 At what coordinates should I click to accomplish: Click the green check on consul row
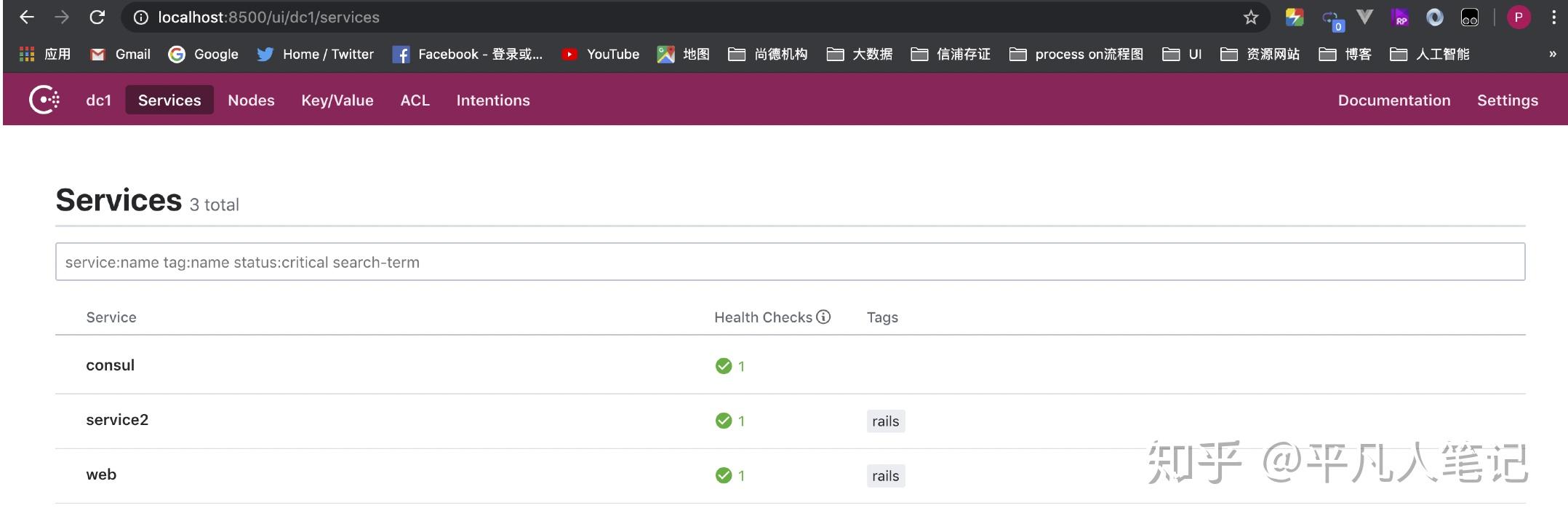[x=723, y=366]
